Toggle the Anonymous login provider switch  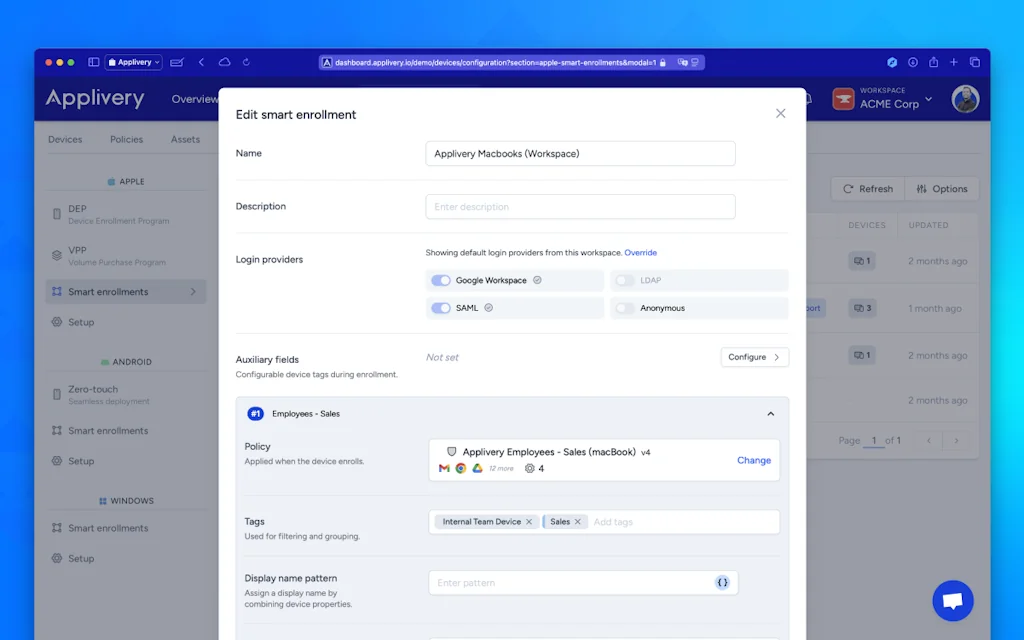625,308
